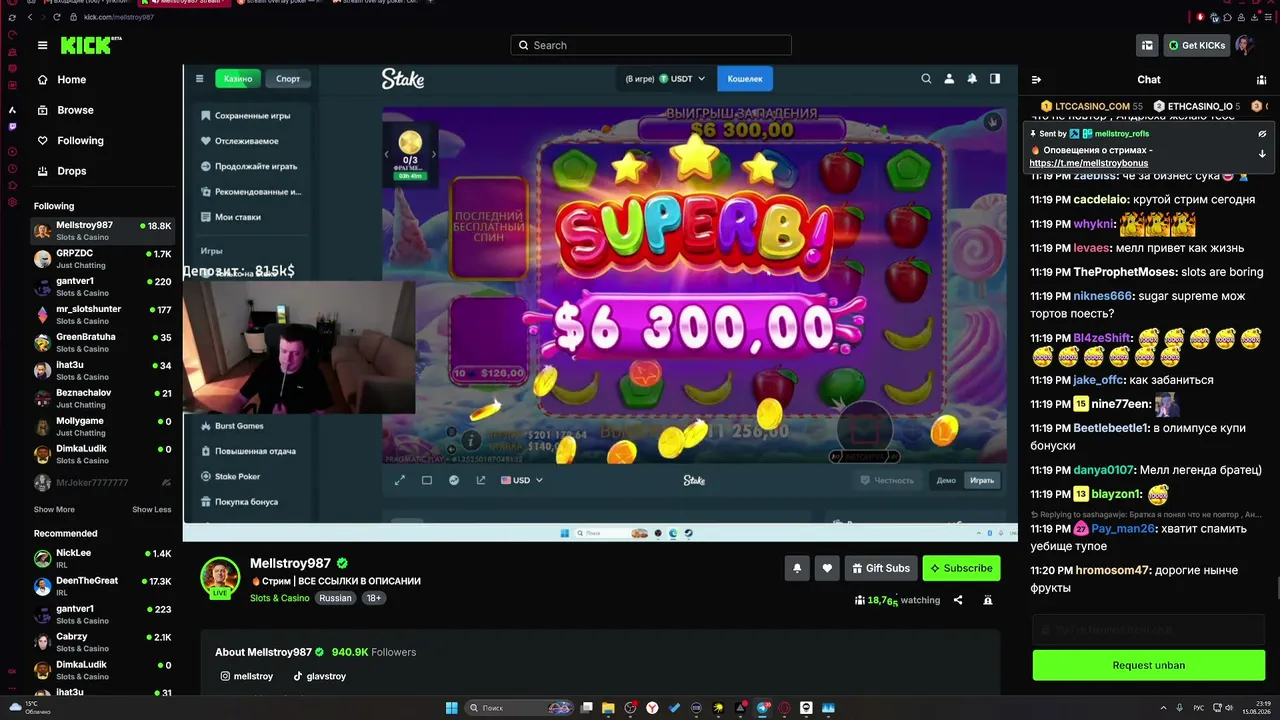The image size is (1280, 720).
Task: Open the user profile avatar menu
Action: [x=1244, y=45]
